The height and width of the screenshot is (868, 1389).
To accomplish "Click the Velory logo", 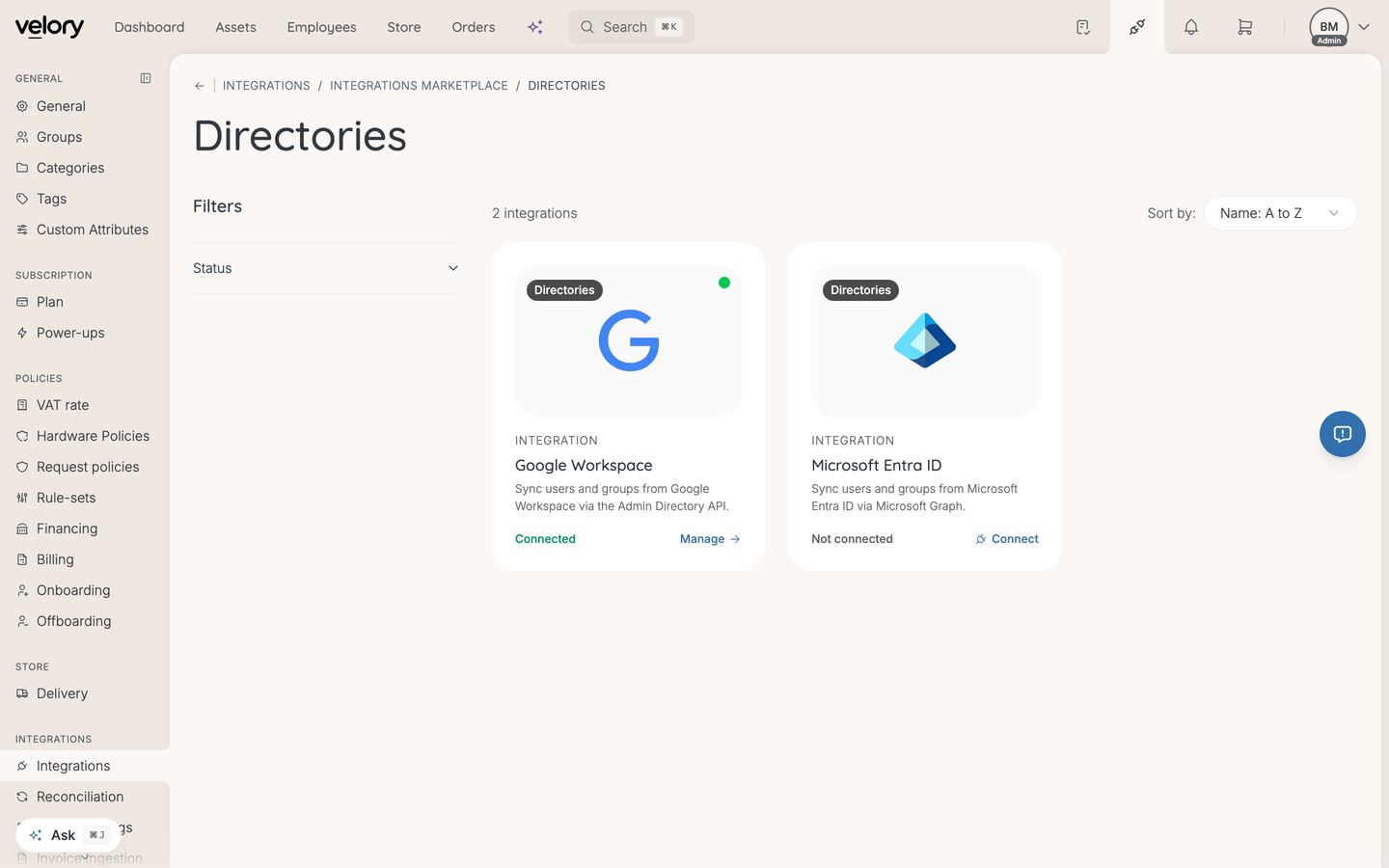I will pos(49,27).
